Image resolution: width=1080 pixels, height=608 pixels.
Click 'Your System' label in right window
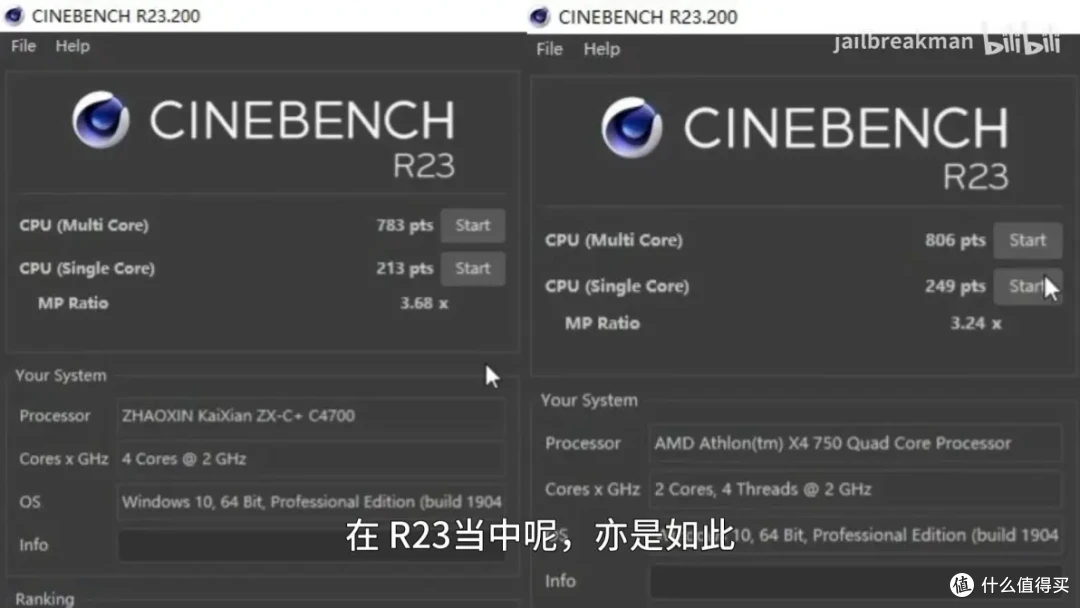(x=589, y=401)
